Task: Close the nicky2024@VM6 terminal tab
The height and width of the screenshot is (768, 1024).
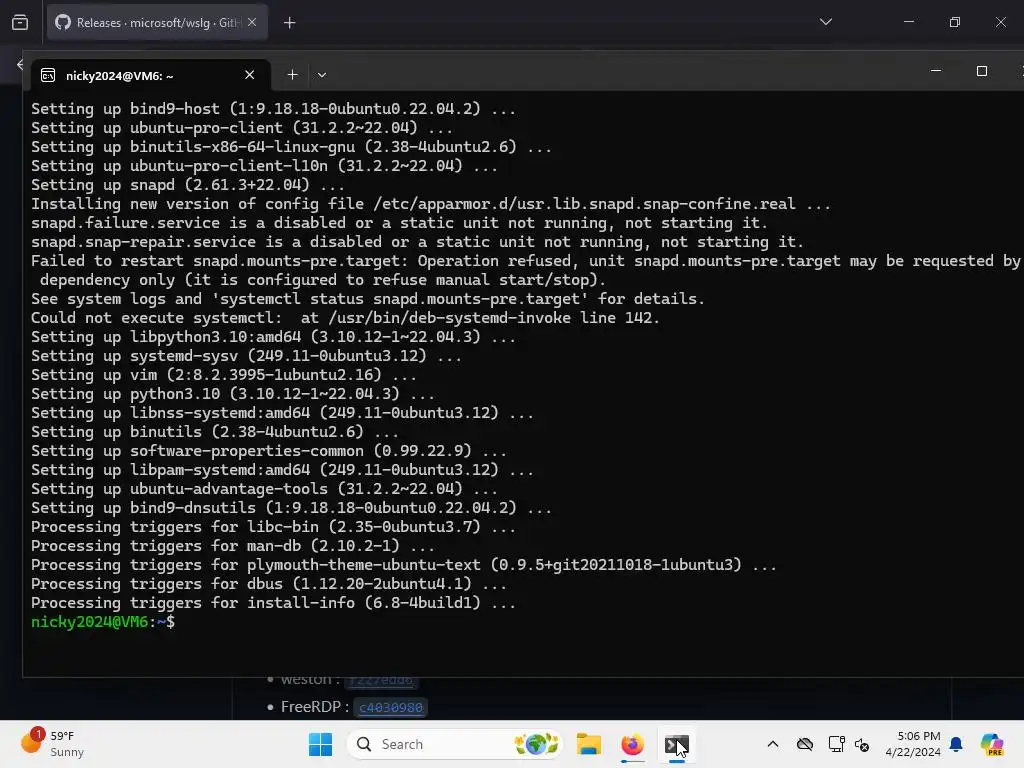Action: point(249,75)
